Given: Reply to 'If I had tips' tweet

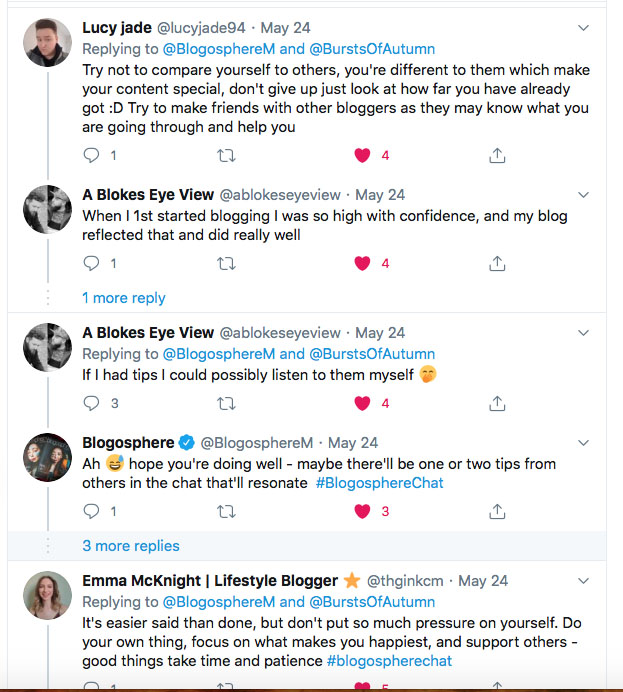Looking at the screenshot, I should click(92, 403).
